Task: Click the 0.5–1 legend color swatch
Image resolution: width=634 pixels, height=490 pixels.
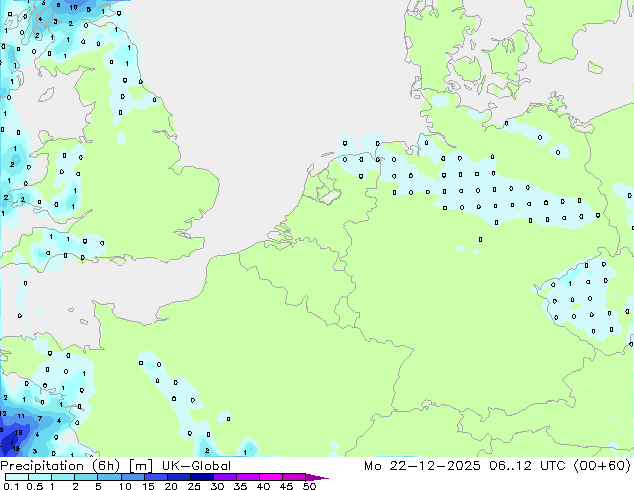Action: click(40, 477)
